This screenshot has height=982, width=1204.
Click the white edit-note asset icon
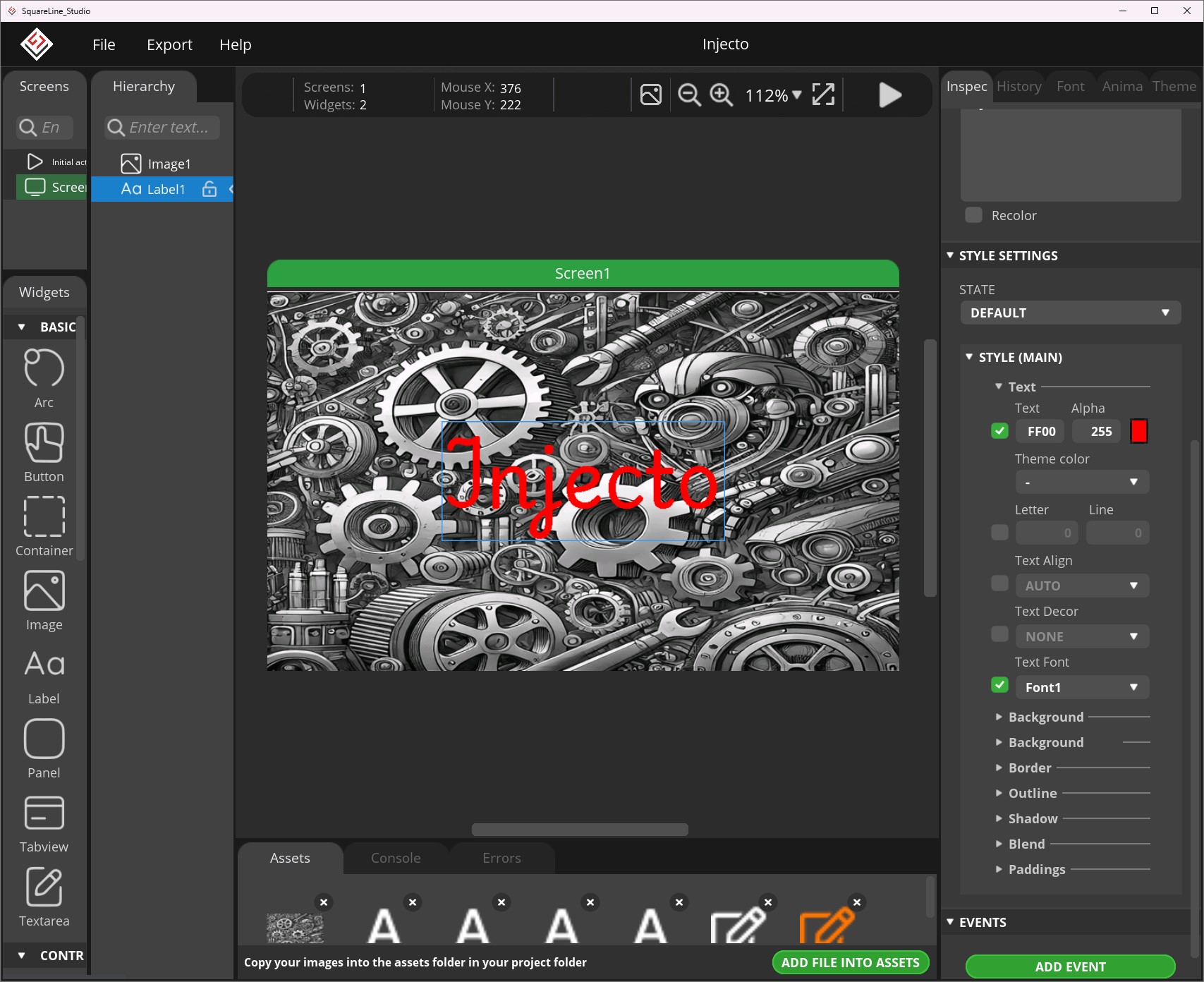point(738,926)
